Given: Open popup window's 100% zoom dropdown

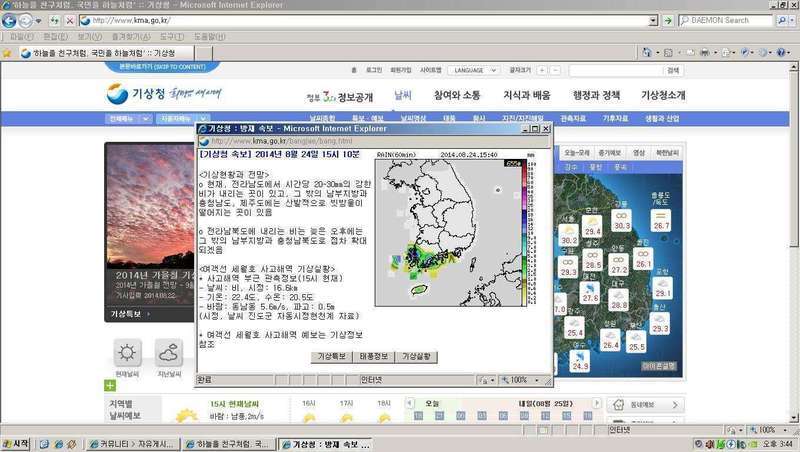Looking at the screenshot, I should (536, 380).
